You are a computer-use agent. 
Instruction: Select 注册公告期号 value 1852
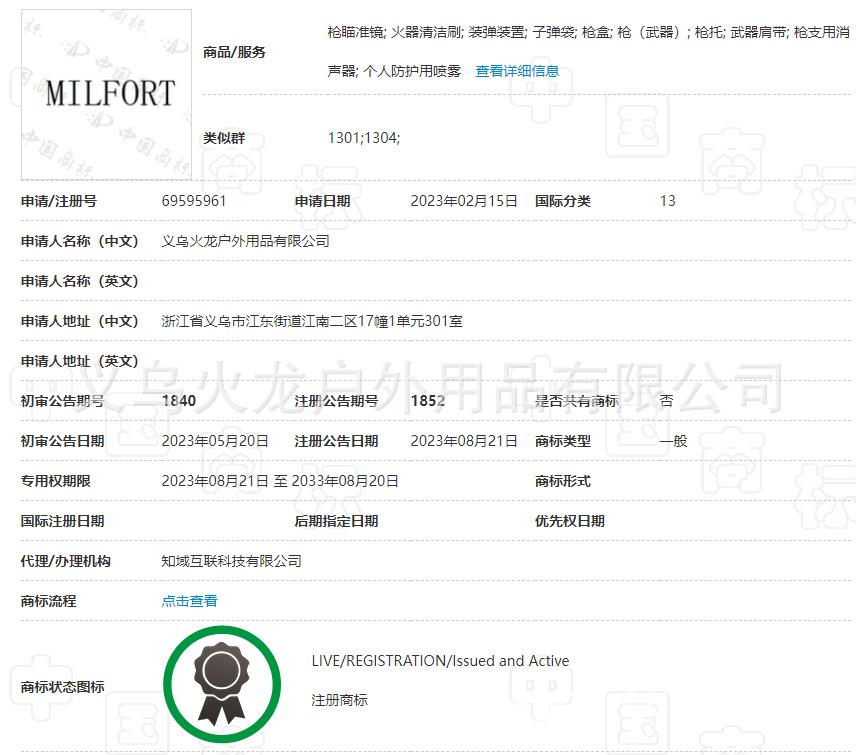(426, 400)
